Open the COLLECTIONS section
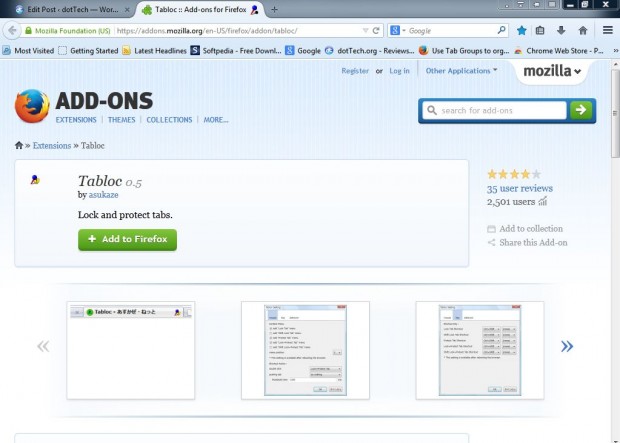Screen dimensions: 620x443 (x=169, y=119)
